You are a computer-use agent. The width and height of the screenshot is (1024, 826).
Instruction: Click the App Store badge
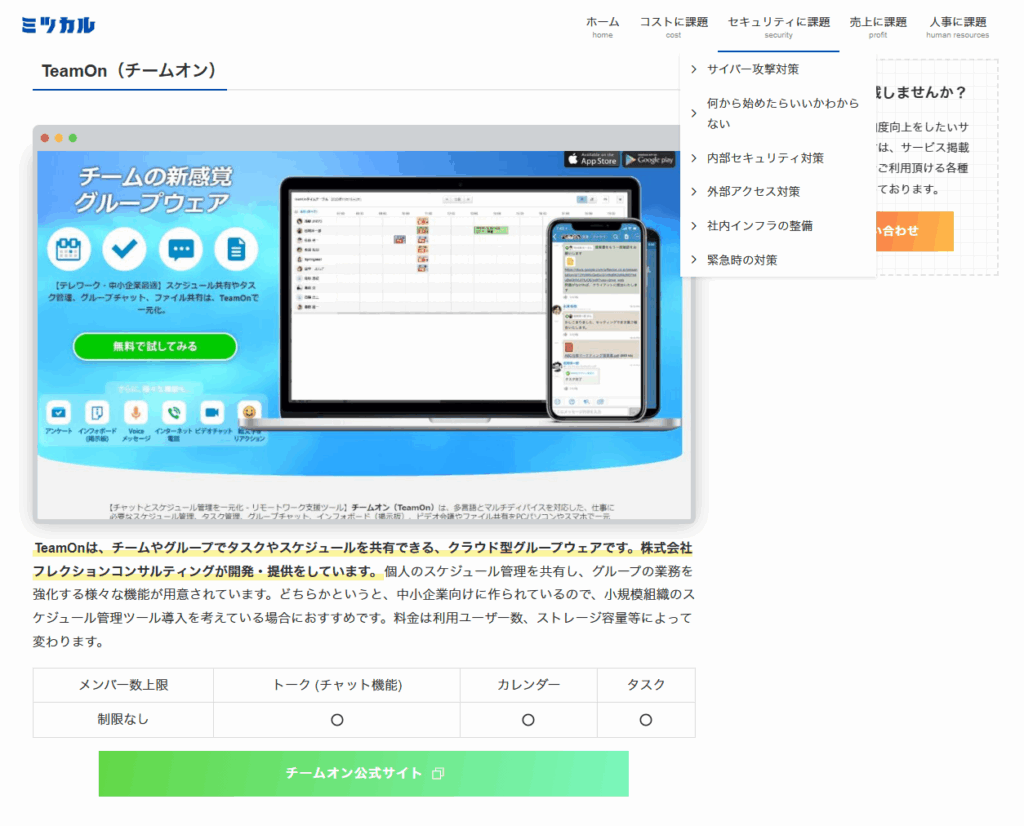(x=592, y=159)
